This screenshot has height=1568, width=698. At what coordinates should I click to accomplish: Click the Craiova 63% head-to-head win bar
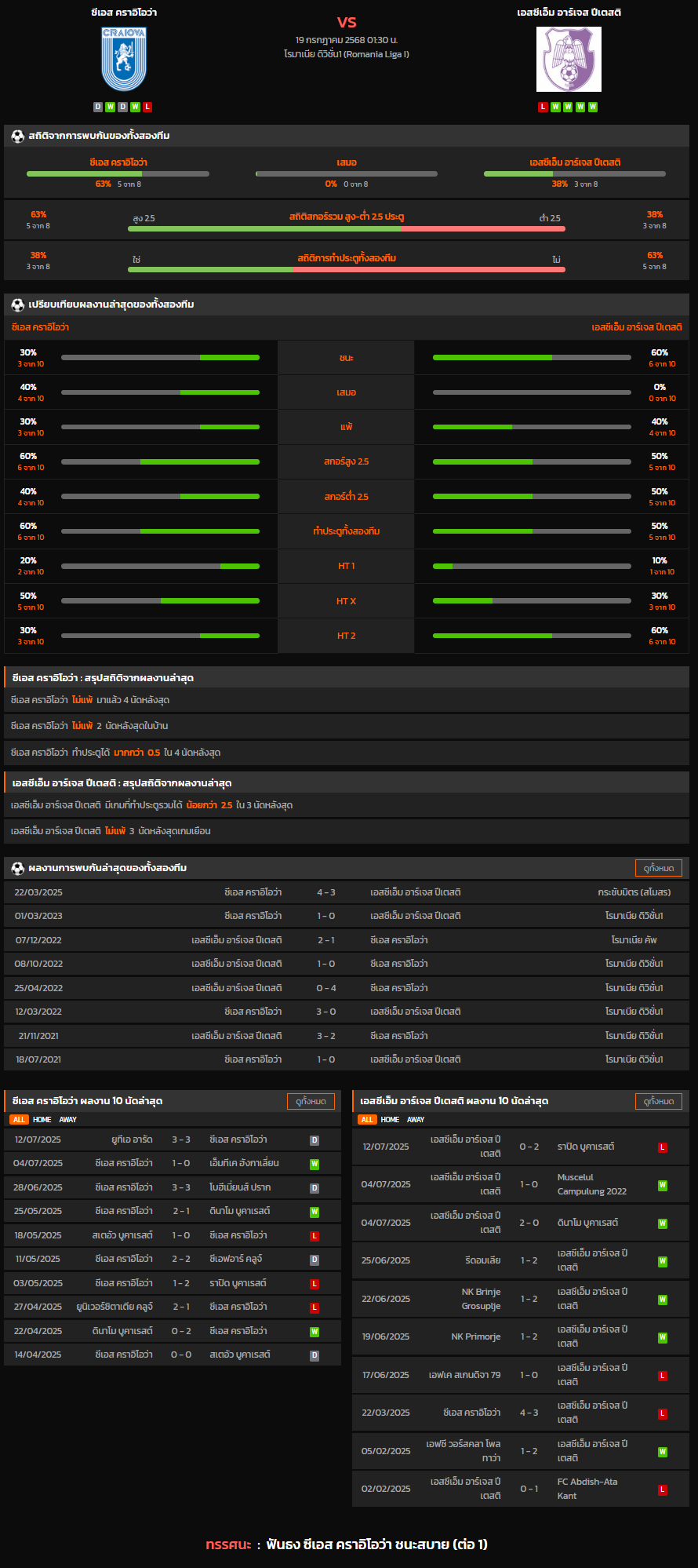[118, 173]
